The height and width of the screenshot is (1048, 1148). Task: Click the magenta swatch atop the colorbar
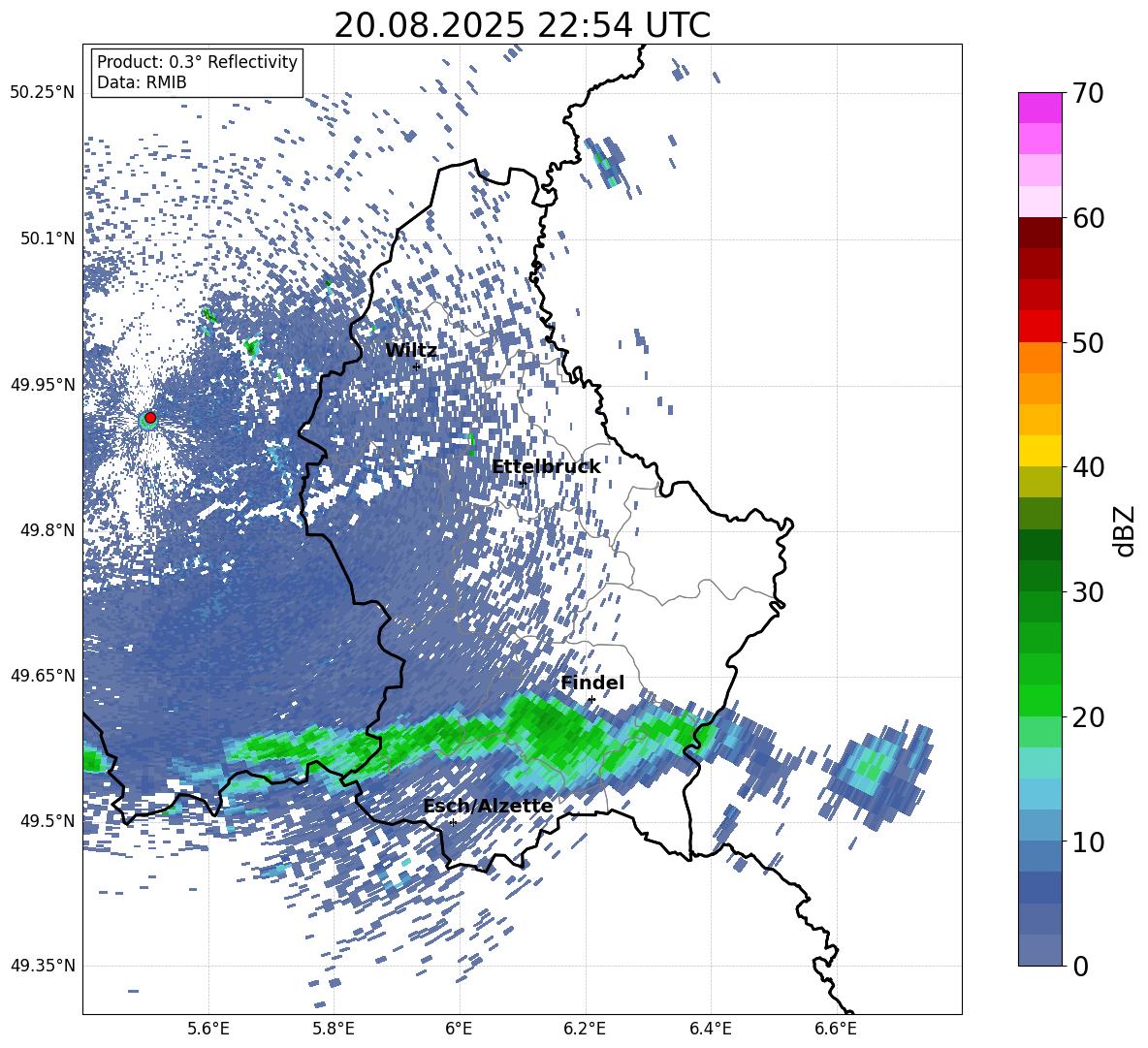1040,108
